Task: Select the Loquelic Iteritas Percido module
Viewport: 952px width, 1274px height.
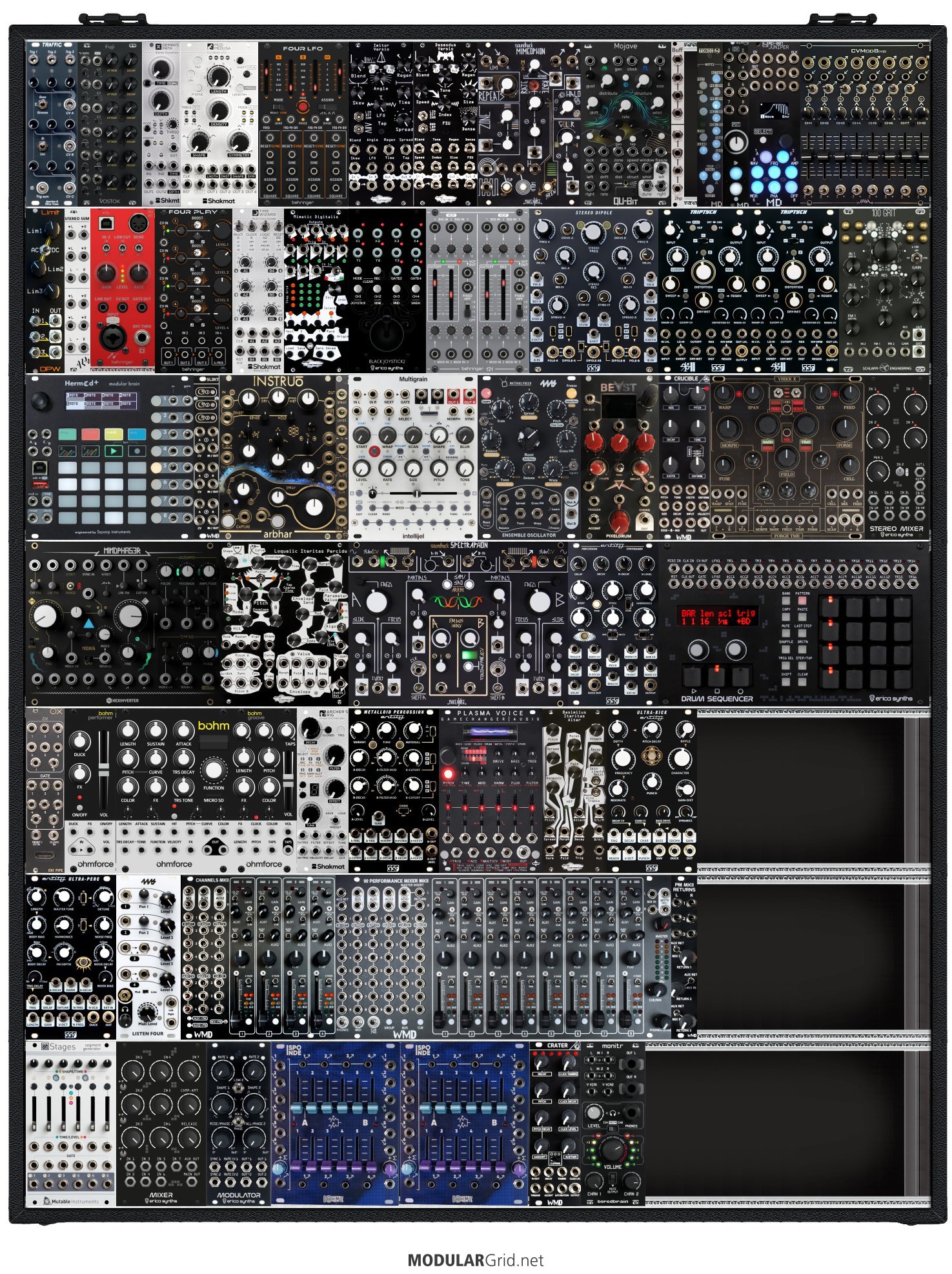Action: (284, 623)
